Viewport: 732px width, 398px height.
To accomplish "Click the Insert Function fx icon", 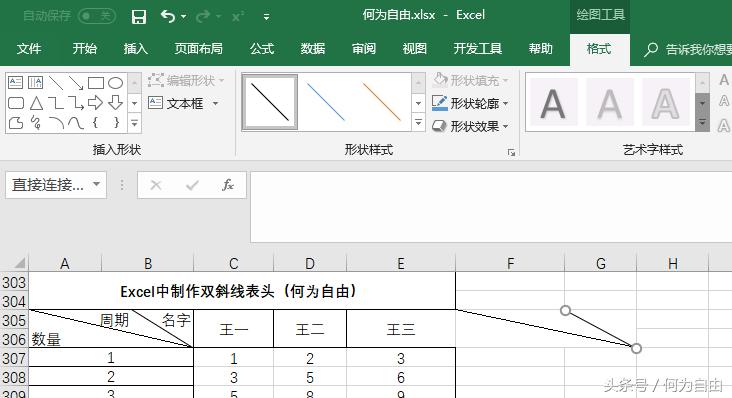I will pyautogui.click(x=227, y=185).
